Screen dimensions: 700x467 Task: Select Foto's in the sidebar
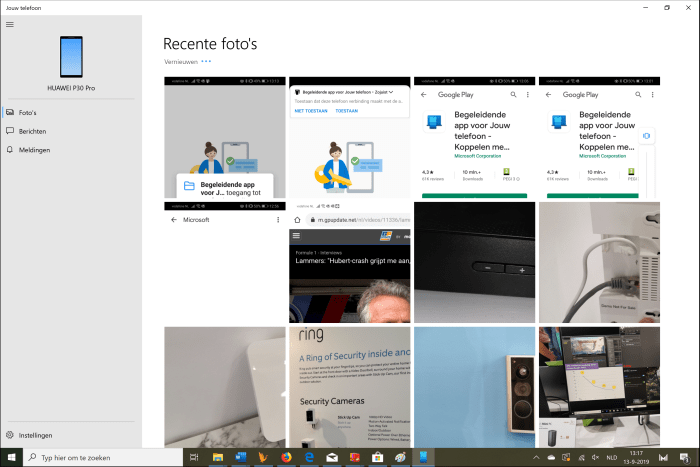click(x=71, y=113)
